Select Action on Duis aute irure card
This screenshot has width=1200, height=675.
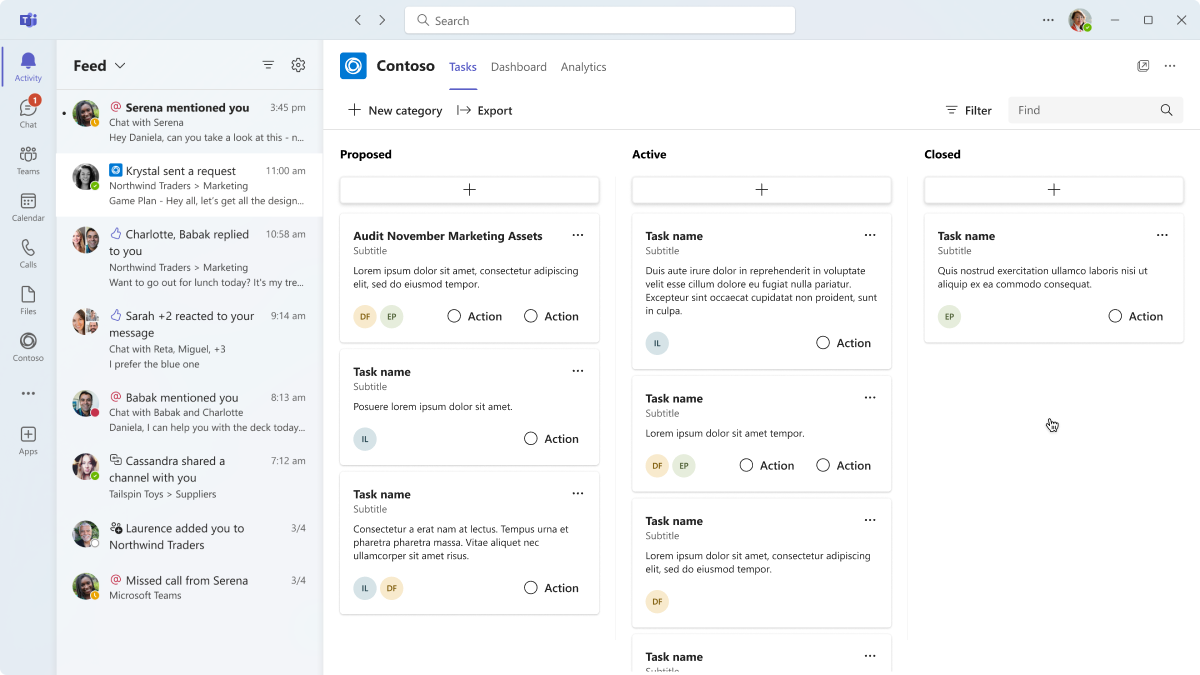click(844, 343)
